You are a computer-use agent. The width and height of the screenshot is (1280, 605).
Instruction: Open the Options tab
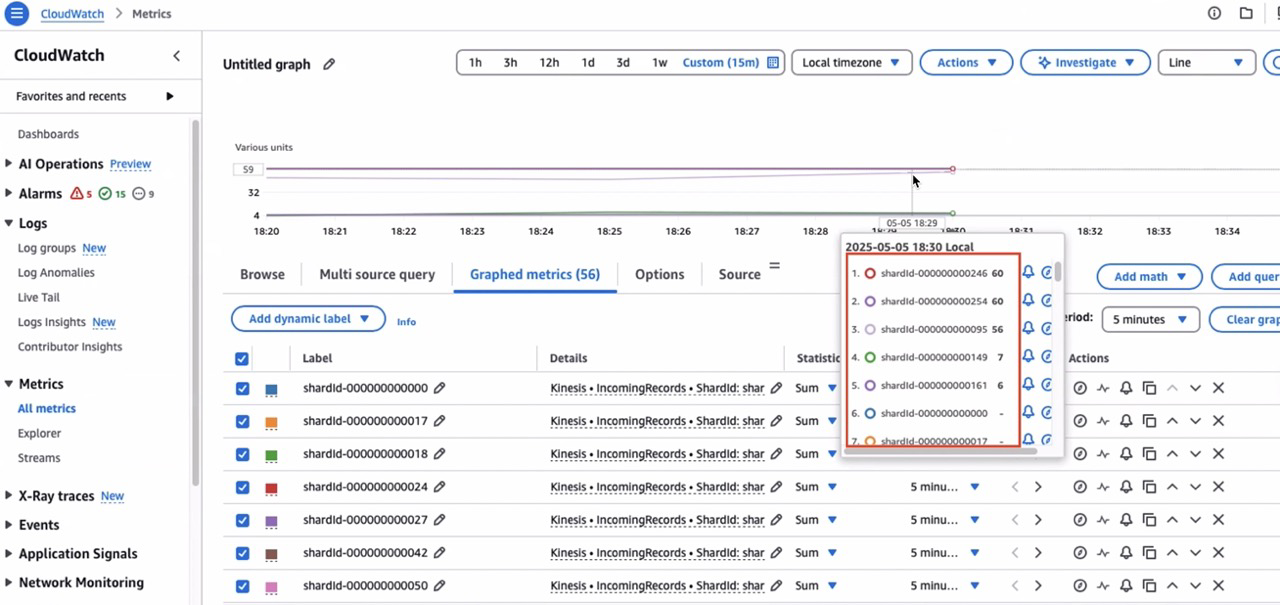click(x=659, y=274)
